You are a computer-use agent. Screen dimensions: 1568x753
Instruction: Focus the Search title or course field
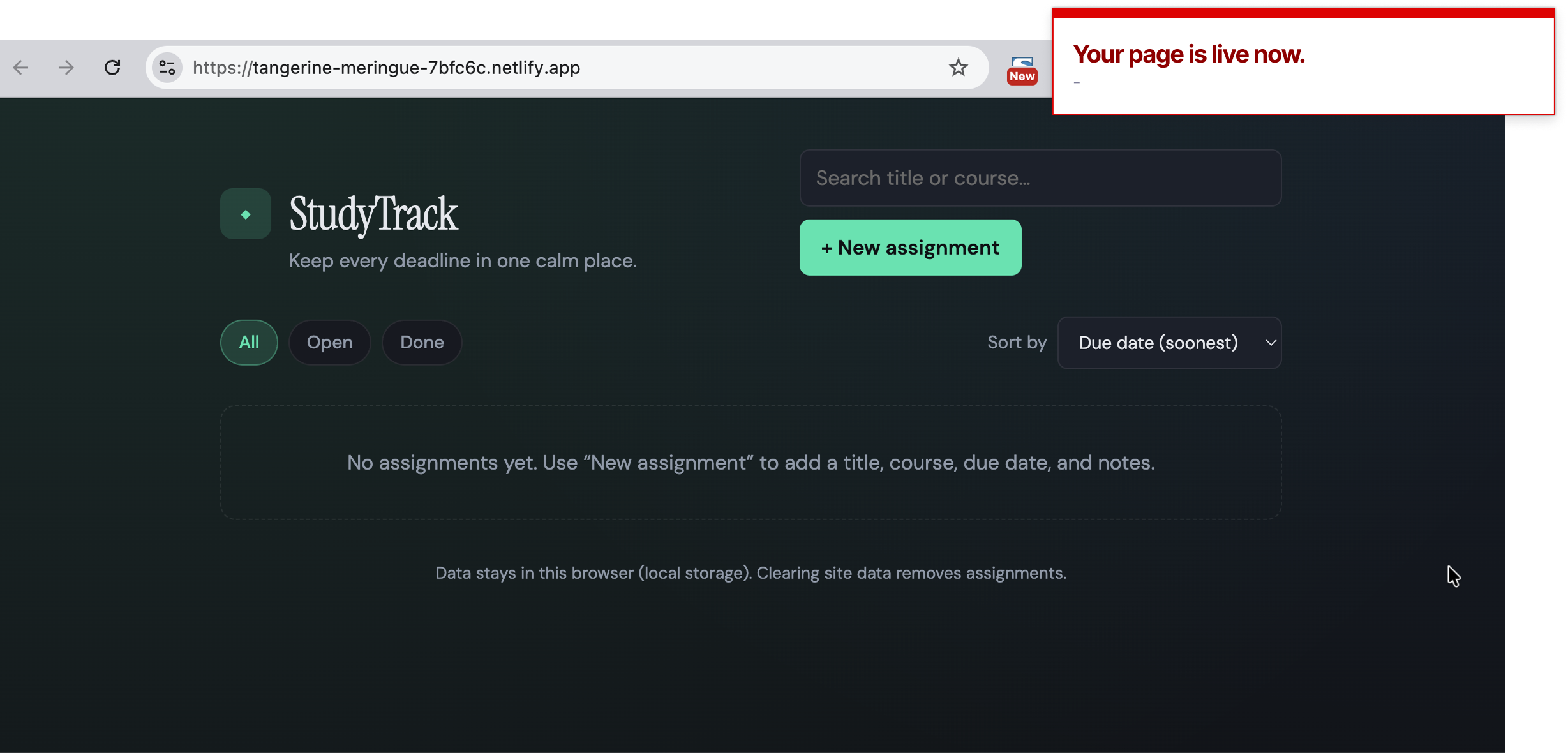point(1040,178)
